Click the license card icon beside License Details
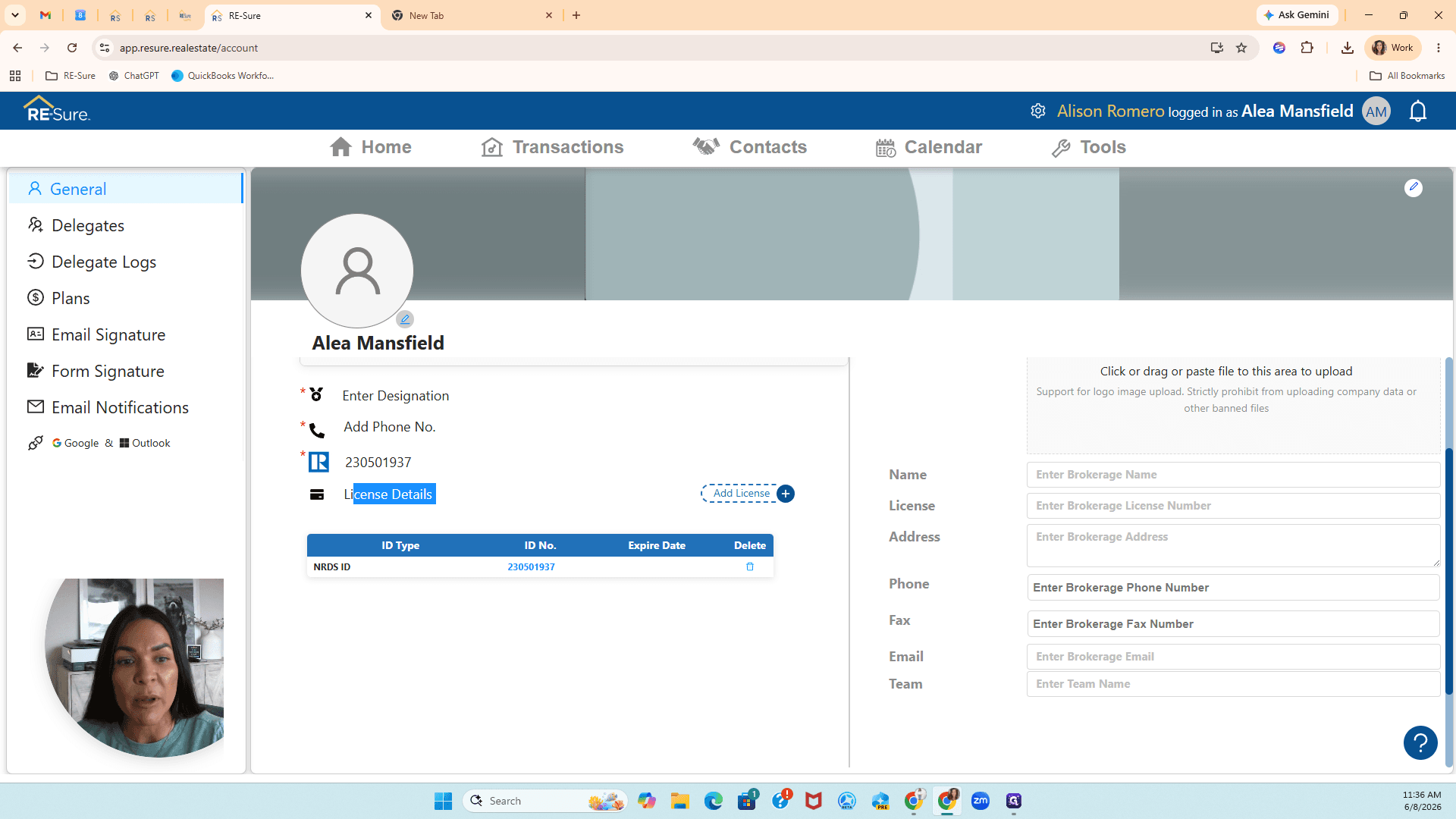This screenshot has height=819, width=1456. (317, 494)
